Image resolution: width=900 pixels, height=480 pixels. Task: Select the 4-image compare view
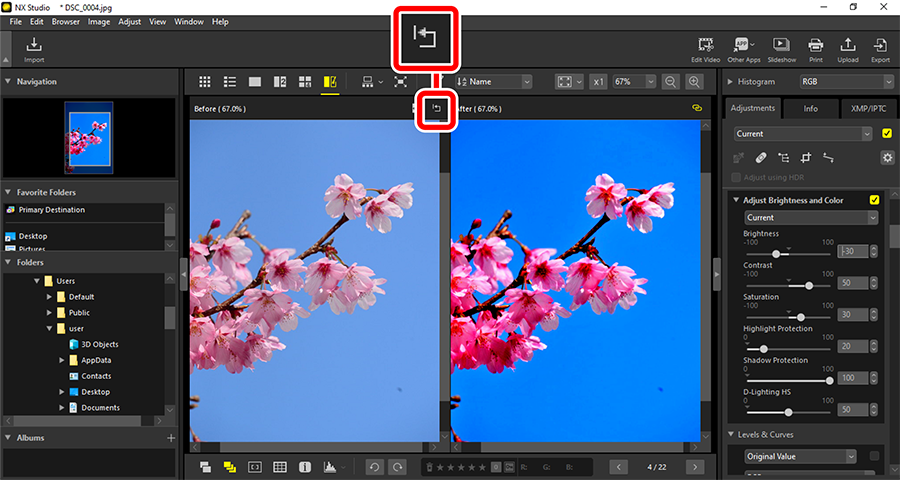point(305,82)
